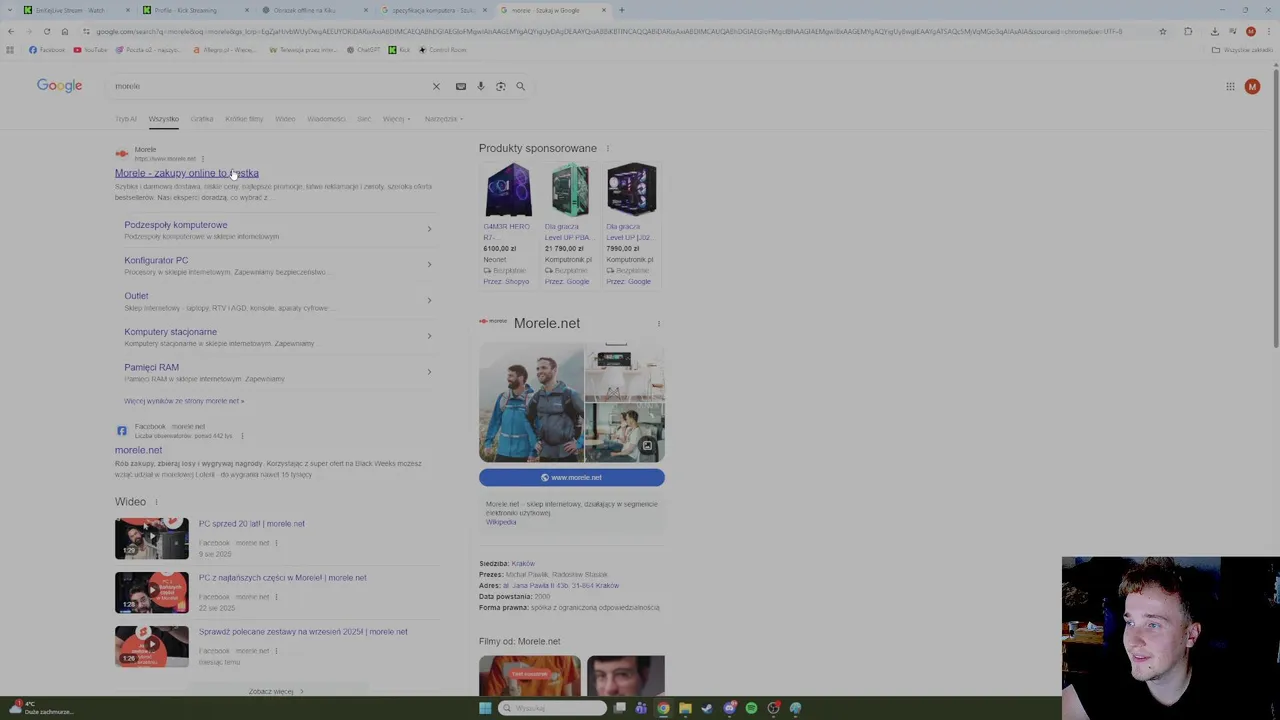Start voice search with the microphone icon
Image resolution: width=1280 pixels, height=720 pixels.
(481, 86)
